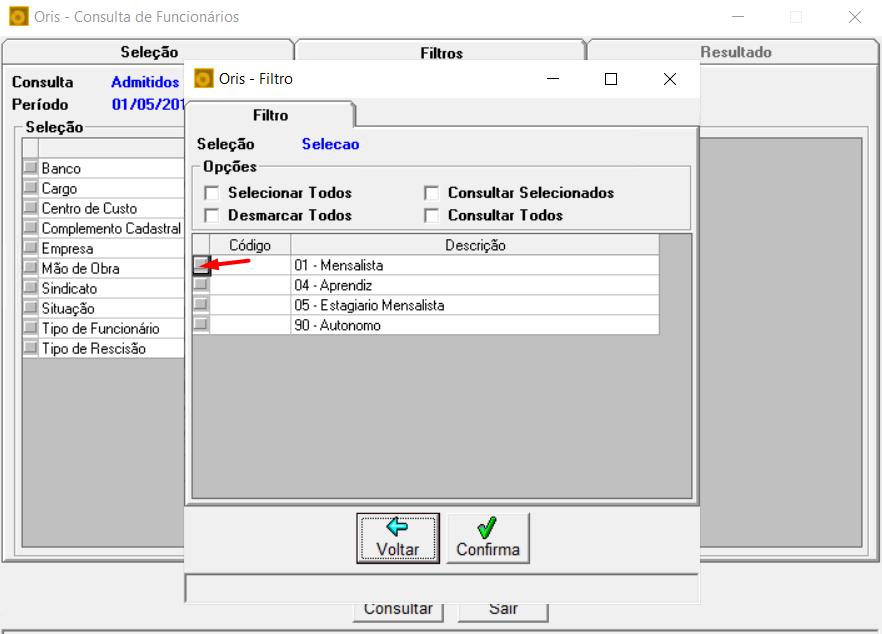
Task: Click the blue Admitidos value
Action: (145, 82)
